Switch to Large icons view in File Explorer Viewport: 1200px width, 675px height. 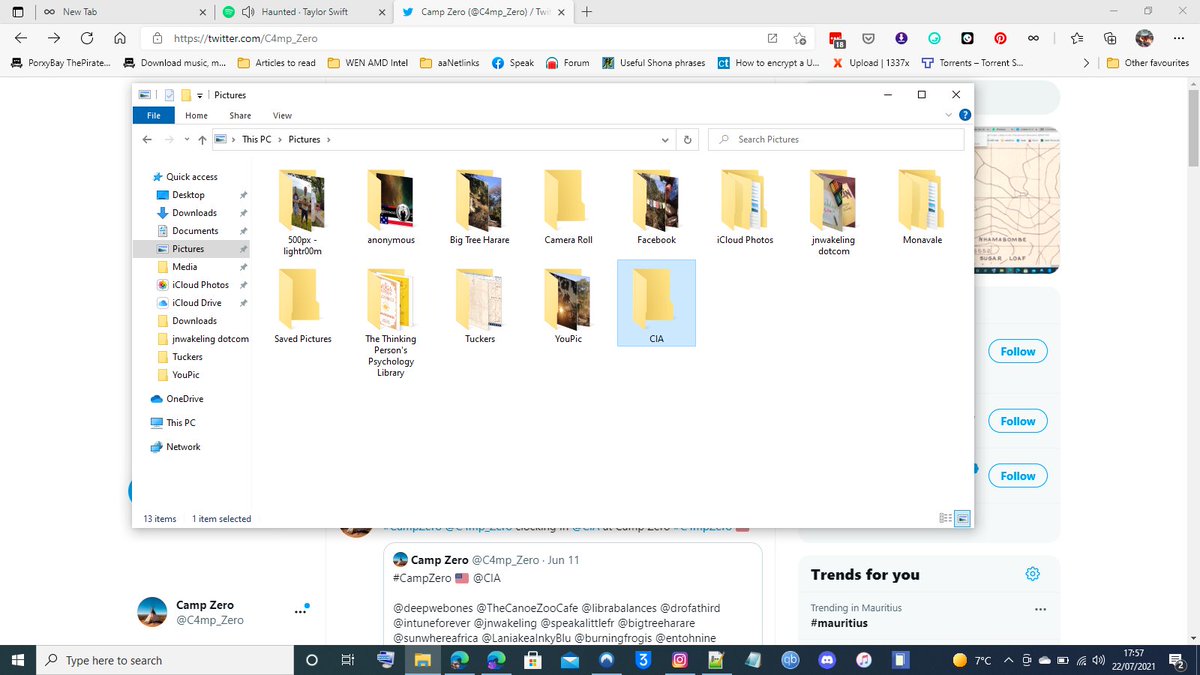coord(961,518)
